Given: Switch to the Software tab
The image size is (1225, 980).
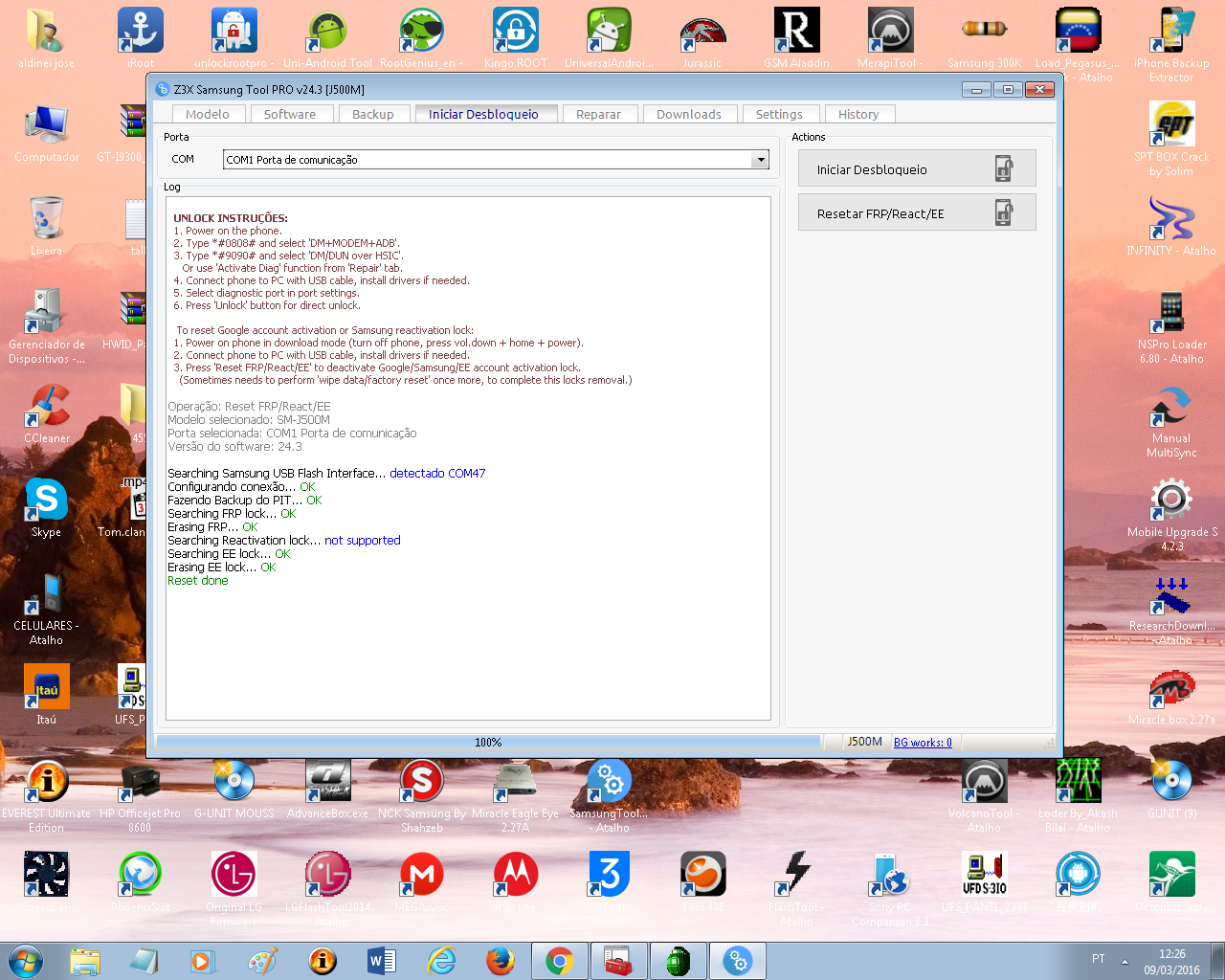Looking at the screenshot, I should click(x=290, y=114).
